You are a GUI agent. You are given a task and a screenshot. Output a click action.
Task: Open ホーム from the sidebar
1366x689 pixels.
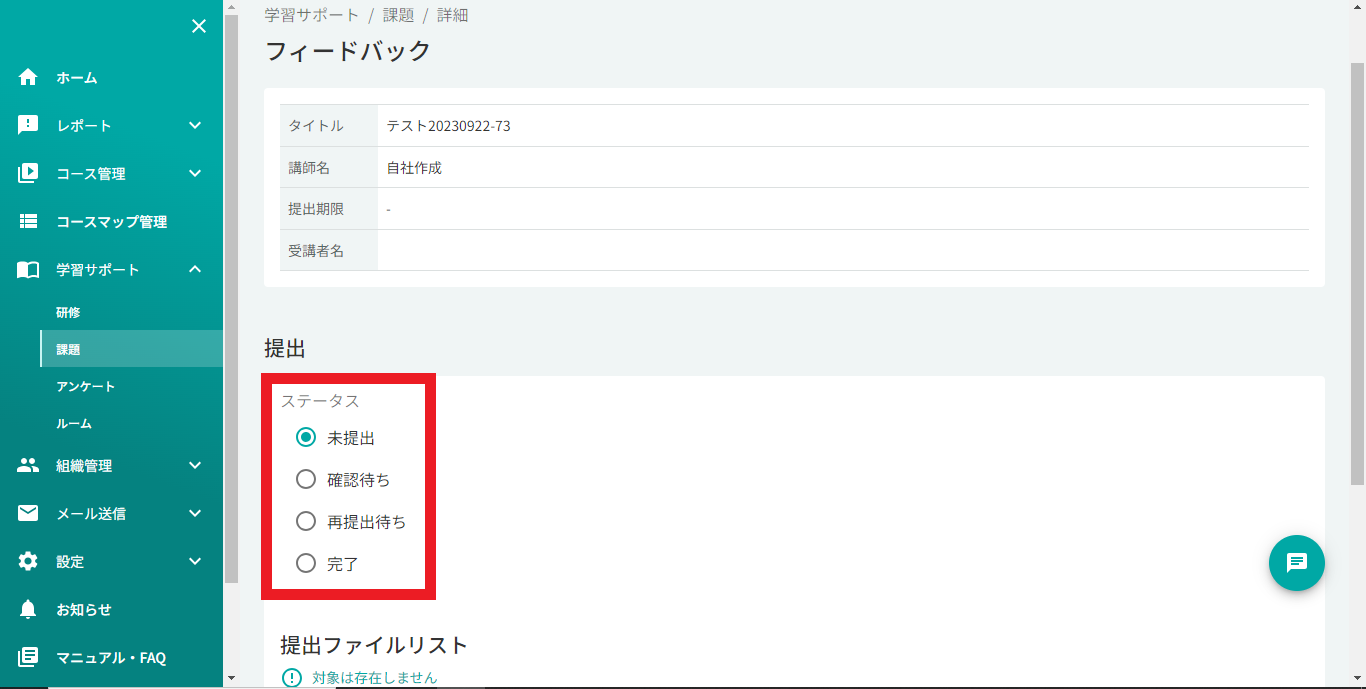(x=77, y=78)
